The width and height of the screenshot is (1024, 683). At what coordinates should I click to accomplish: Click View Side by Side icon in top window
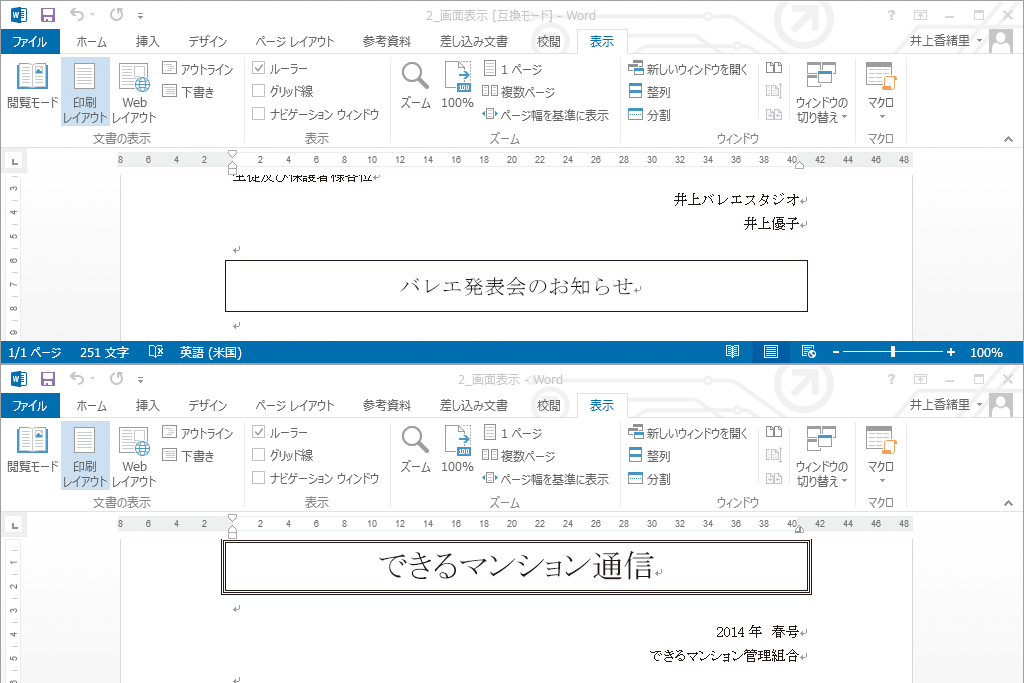(x=774, y=67)
